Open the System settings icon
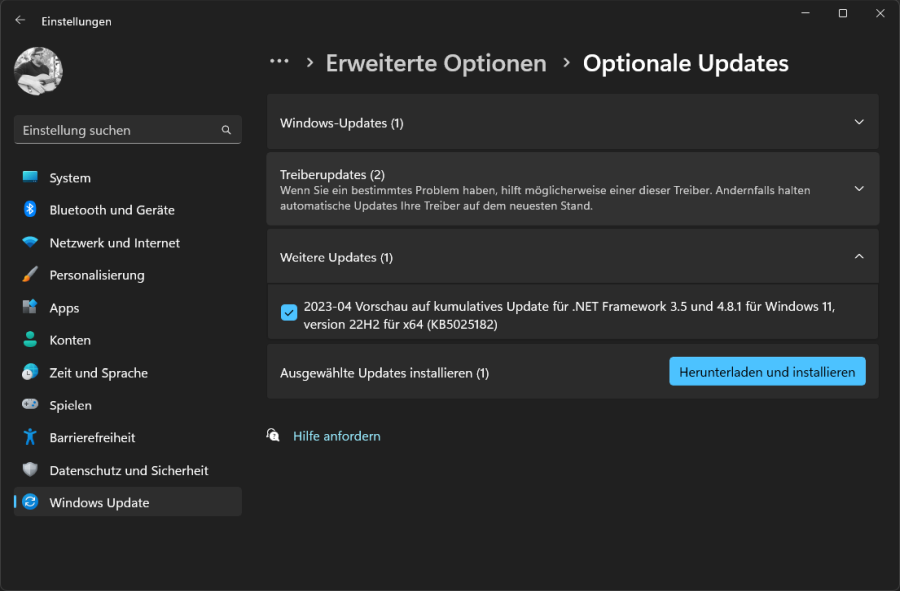 tap(28, 177)
